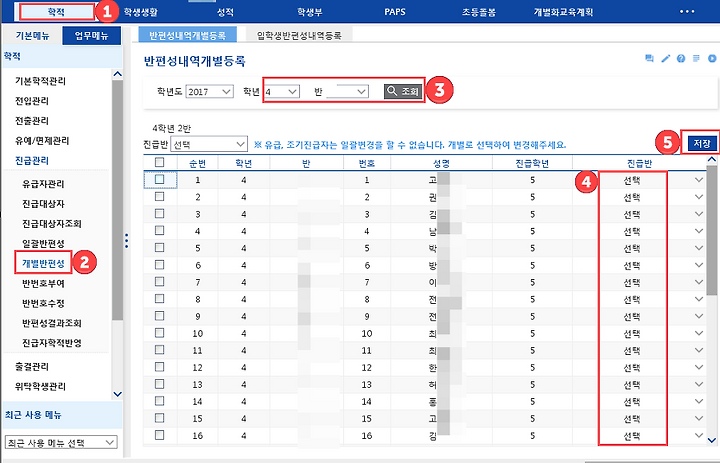Open 반번호부여 submenu item
The height and width of the screenshot is (463, 720).
pyautogui.click(x=43, y=283)
